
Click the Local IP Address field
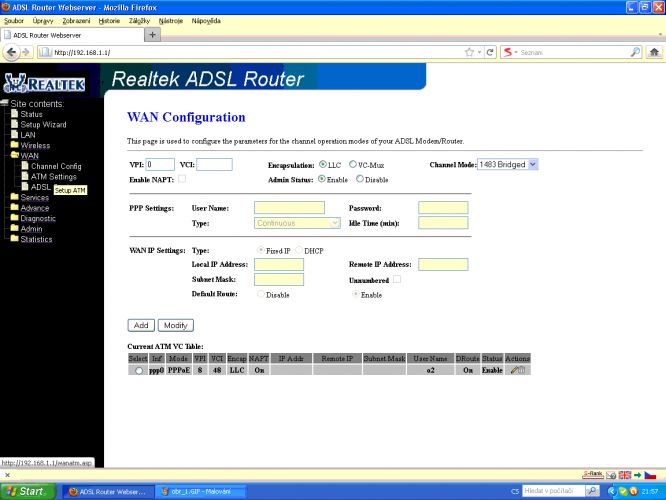click(279, 264)
